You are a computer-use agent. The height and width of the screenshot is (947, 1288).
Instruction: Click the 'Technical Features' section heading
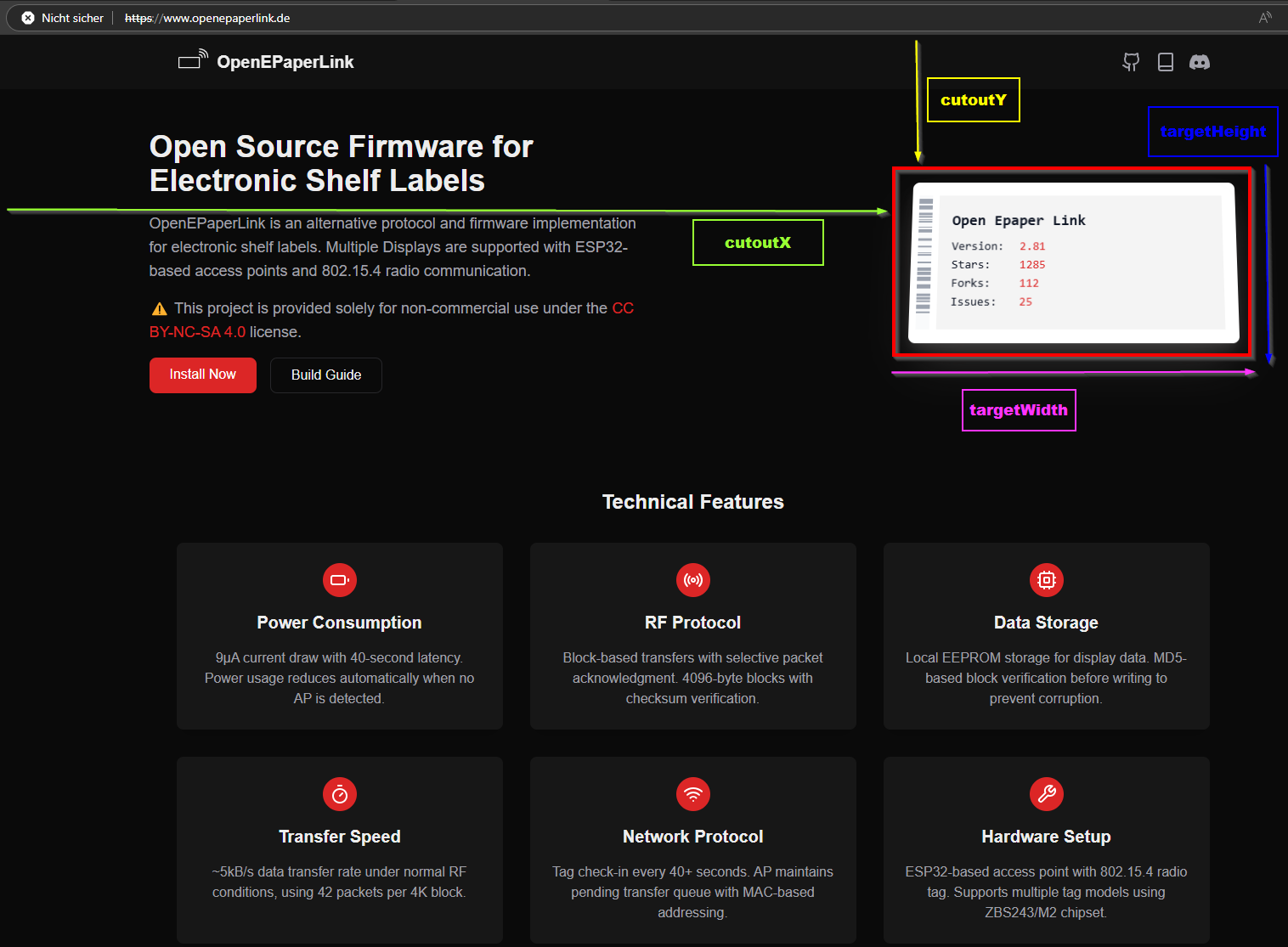click(x=693, y=502)
